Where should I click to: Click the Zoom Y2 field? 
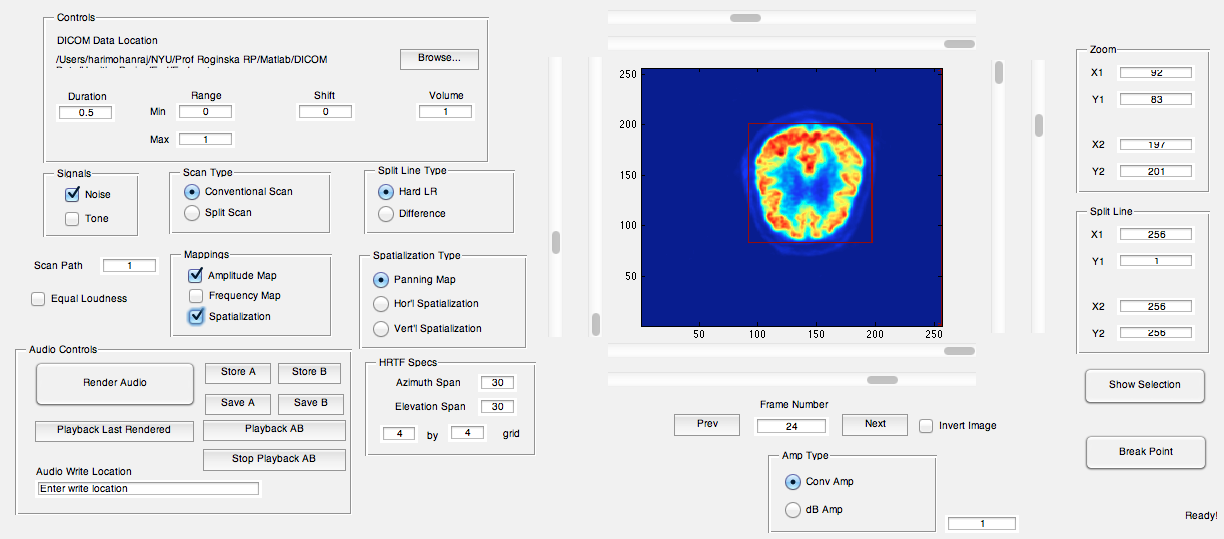(1156, 171)
